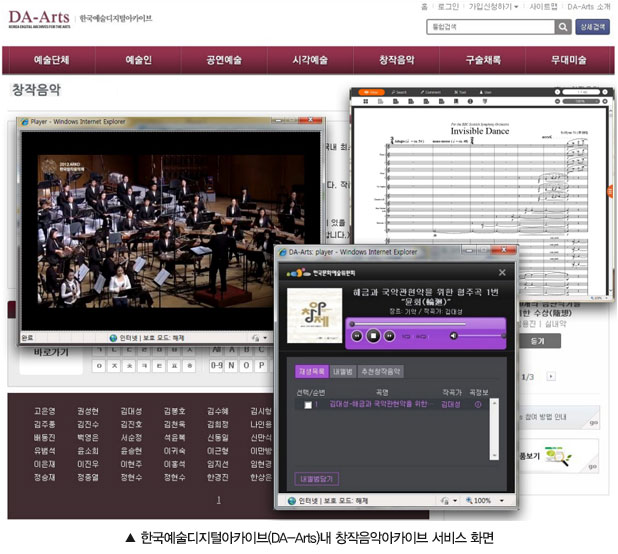Switch to 내앨범 tab

click(342, 371)
